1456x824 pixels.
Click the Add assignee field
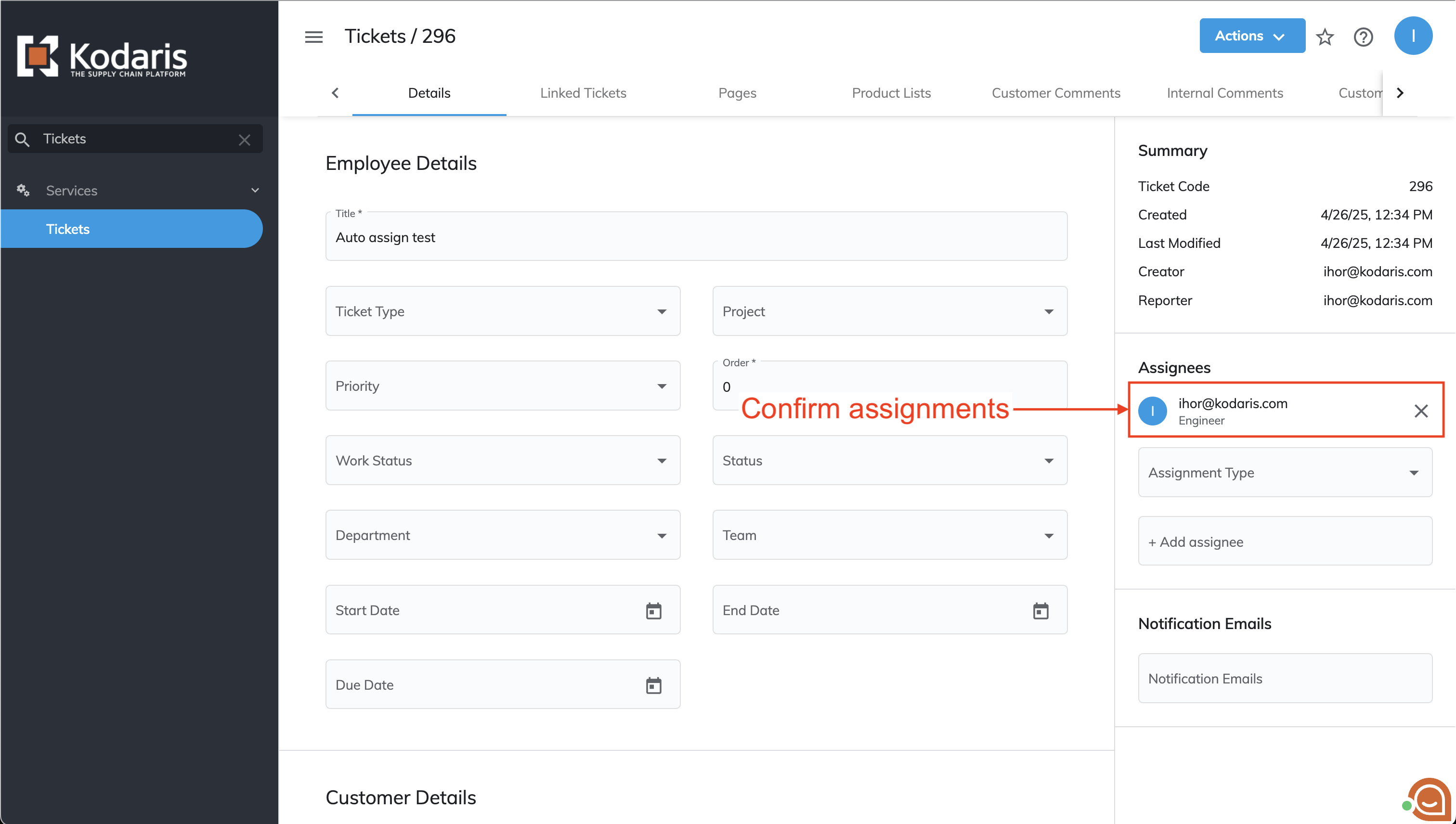[x=1285, y=541]
